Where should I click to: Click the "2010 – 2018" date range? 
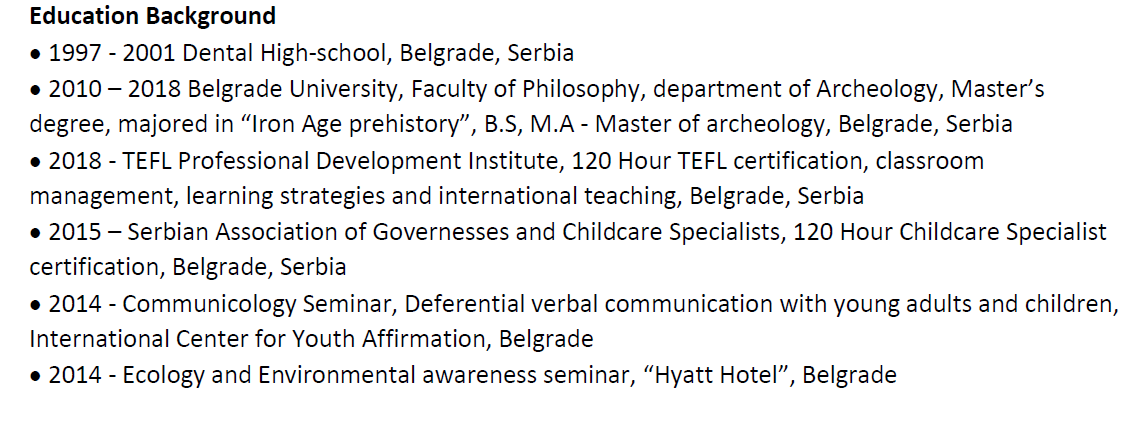coord(113,89)
